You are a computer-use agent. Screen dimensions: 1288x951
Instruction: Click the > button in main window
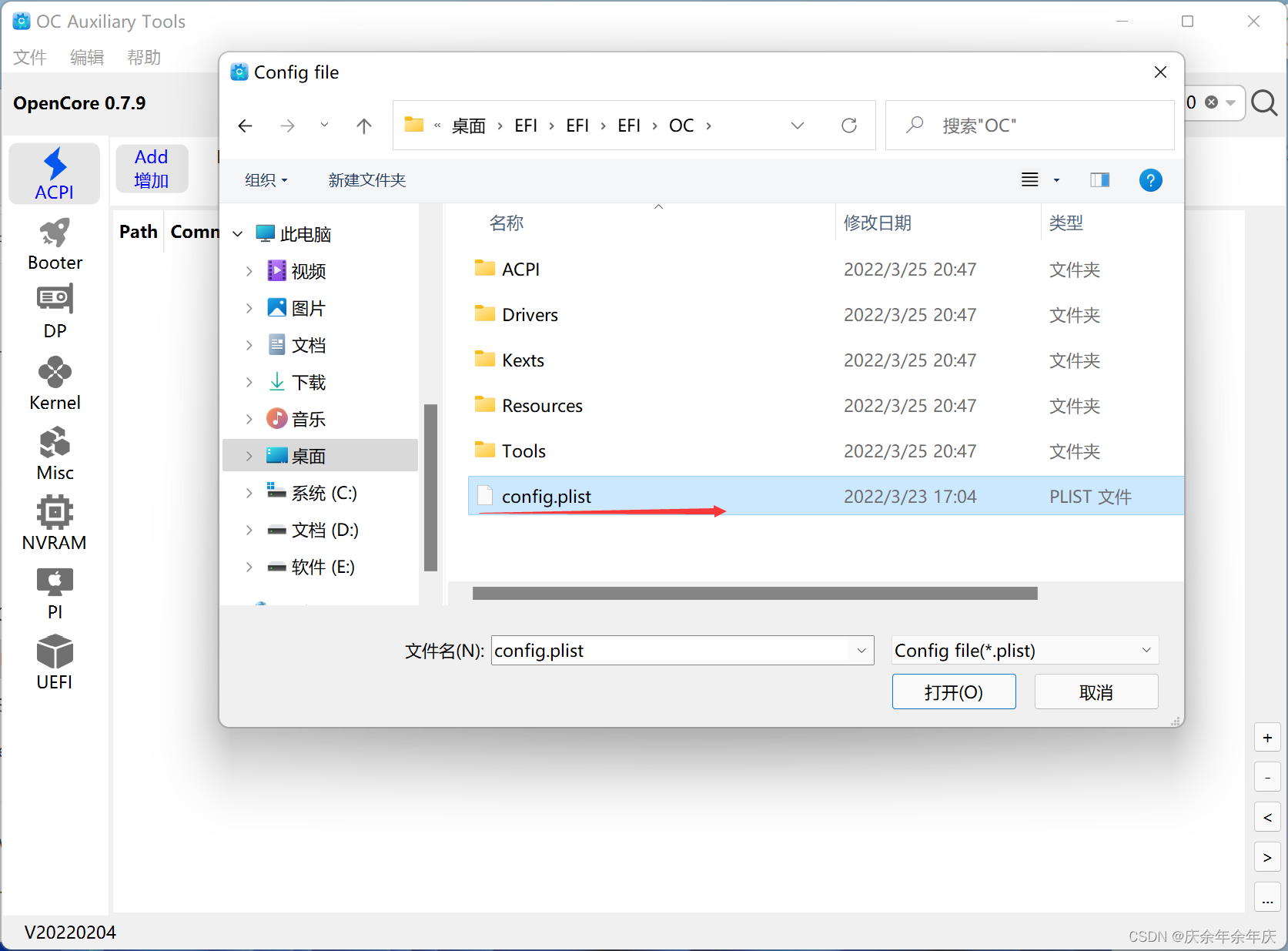coord(1267,857)
